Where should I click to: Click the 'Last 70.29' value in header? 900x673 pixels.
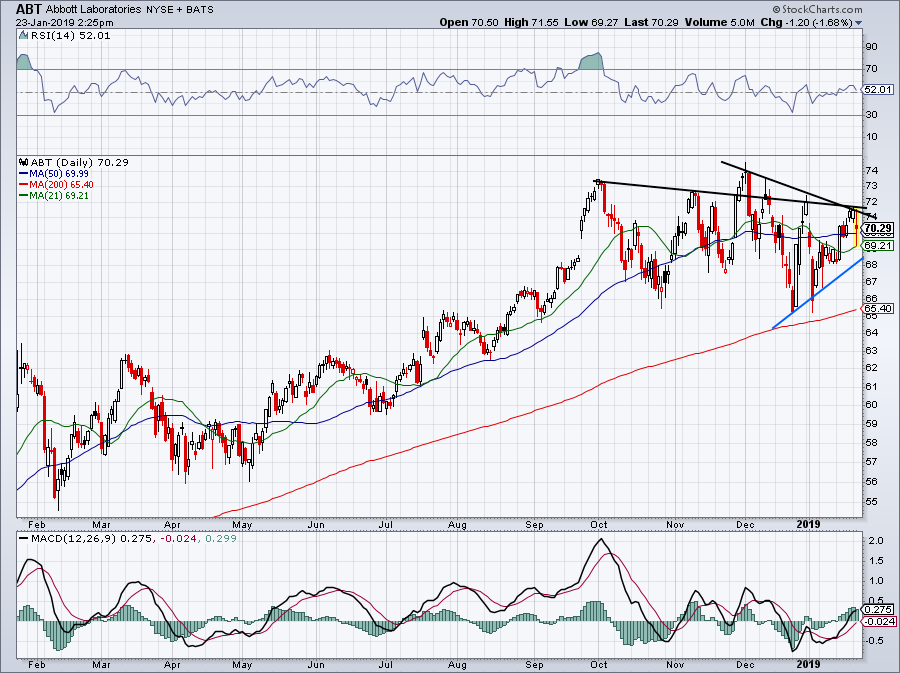[651, 22]
